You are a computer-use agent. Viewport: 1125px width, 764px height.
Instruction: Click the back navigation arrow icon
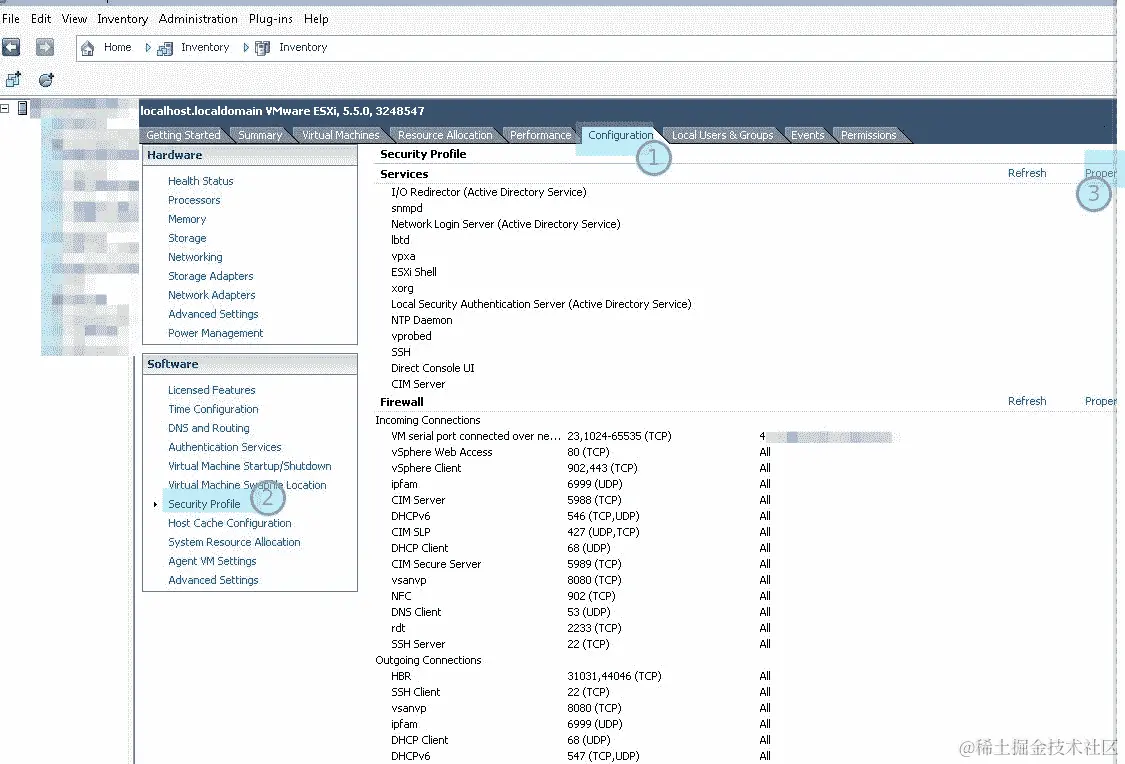(11, 47)
